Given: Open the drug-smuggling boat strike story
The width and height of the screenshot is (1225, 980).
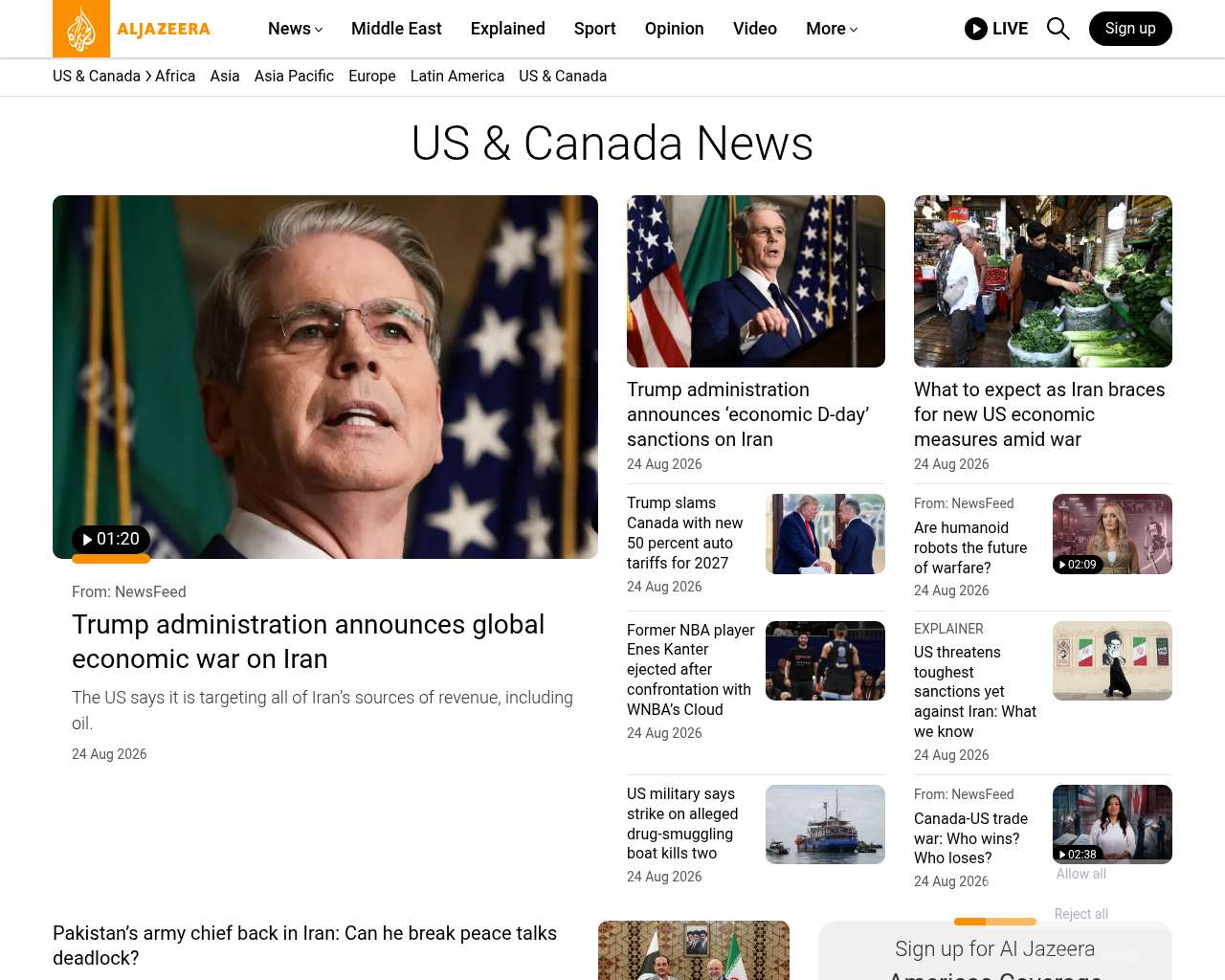Looking at the screenshot, I should [x=682, y=824].
